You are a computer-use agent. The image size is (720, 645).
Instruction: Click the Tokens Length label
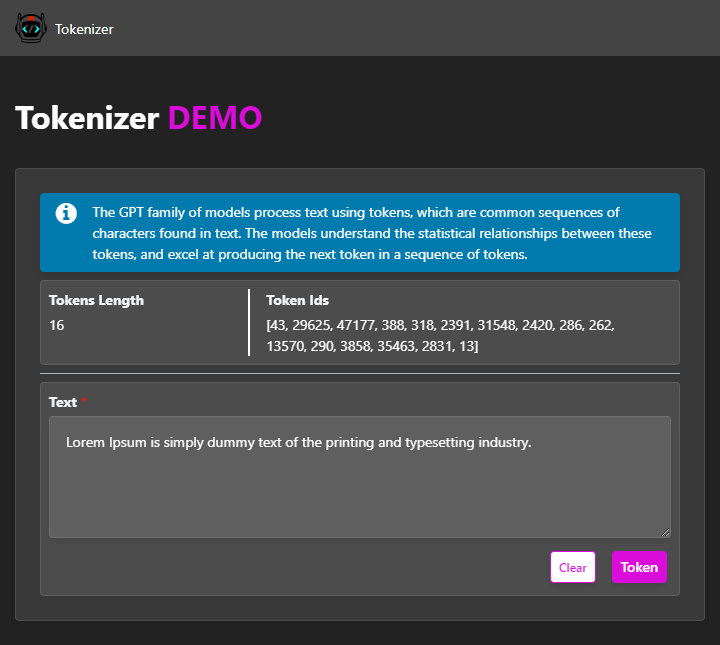96,300
